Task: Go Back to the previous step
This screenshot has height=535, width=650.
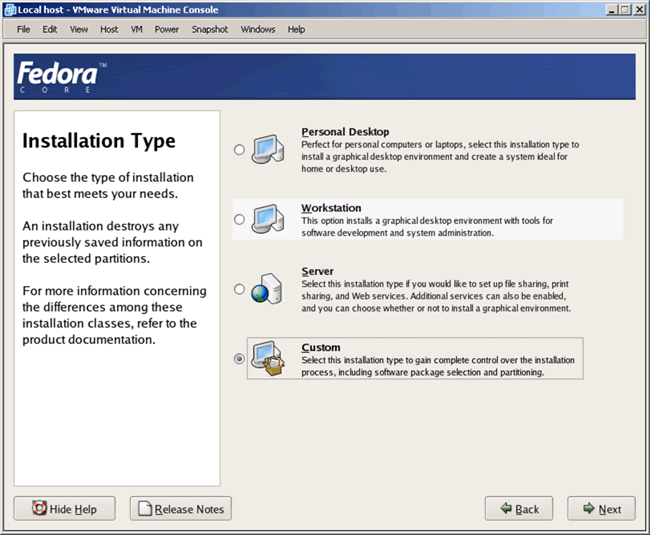Action: [x=519, y=509]
